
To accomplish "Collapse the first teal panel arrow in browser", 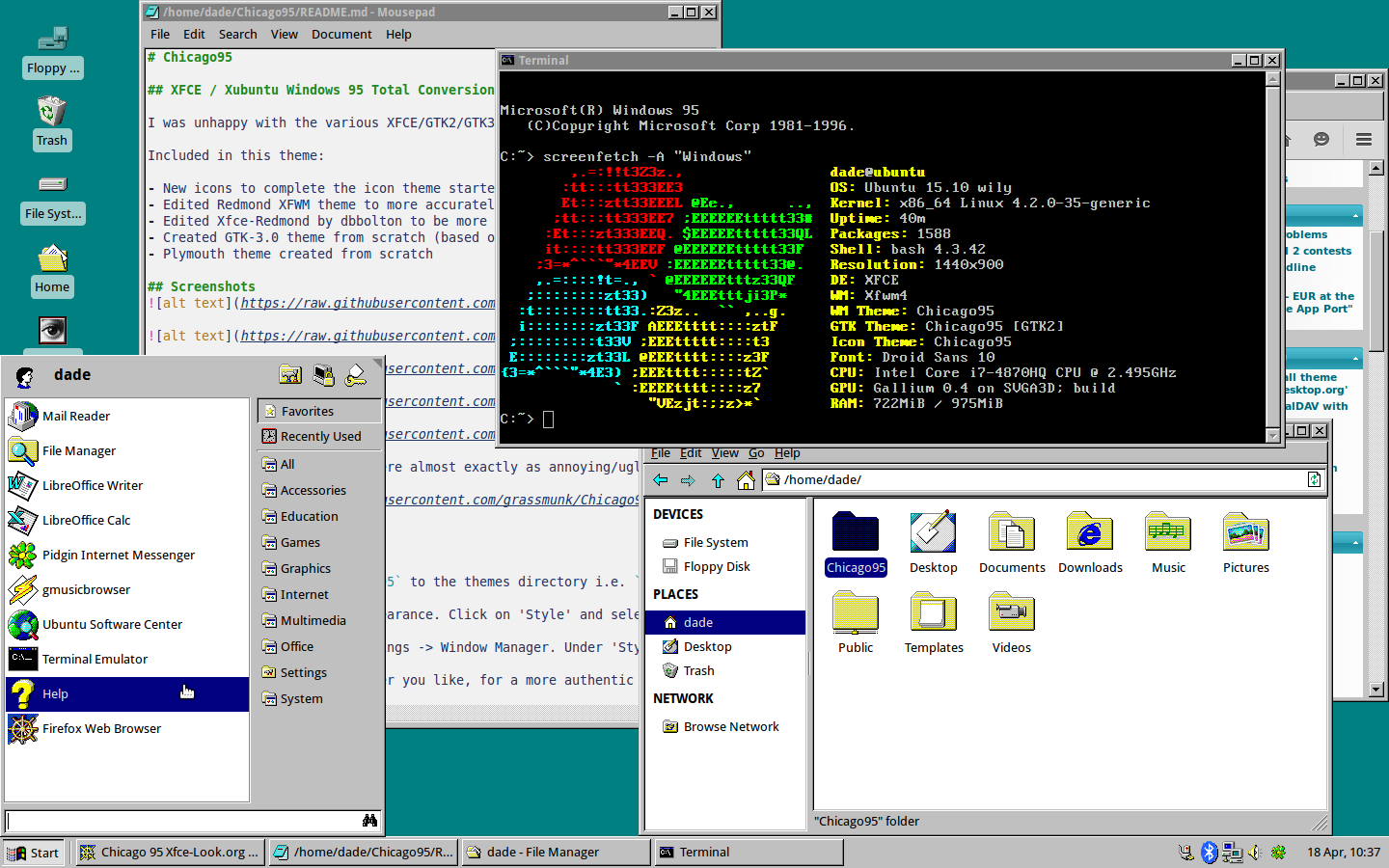I will pos(1355,215).
